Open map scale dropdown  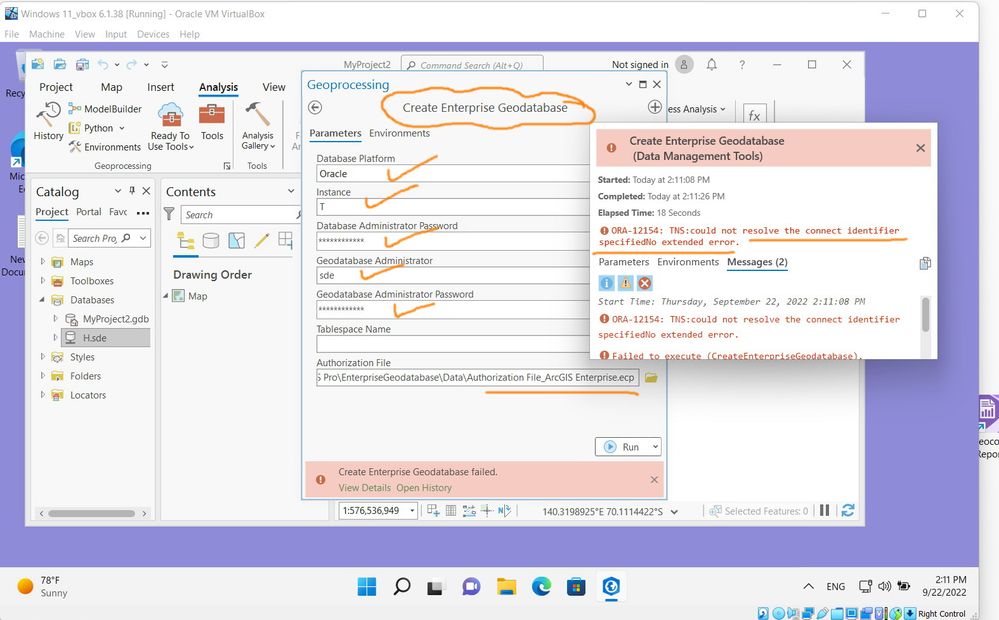tap(412, 510)
